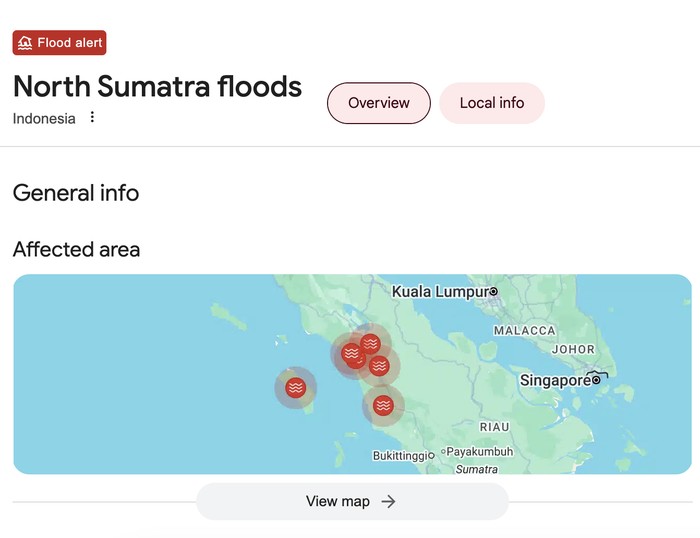Select the southernmost flood marker on the Sumatra coast

coord(383,405)
